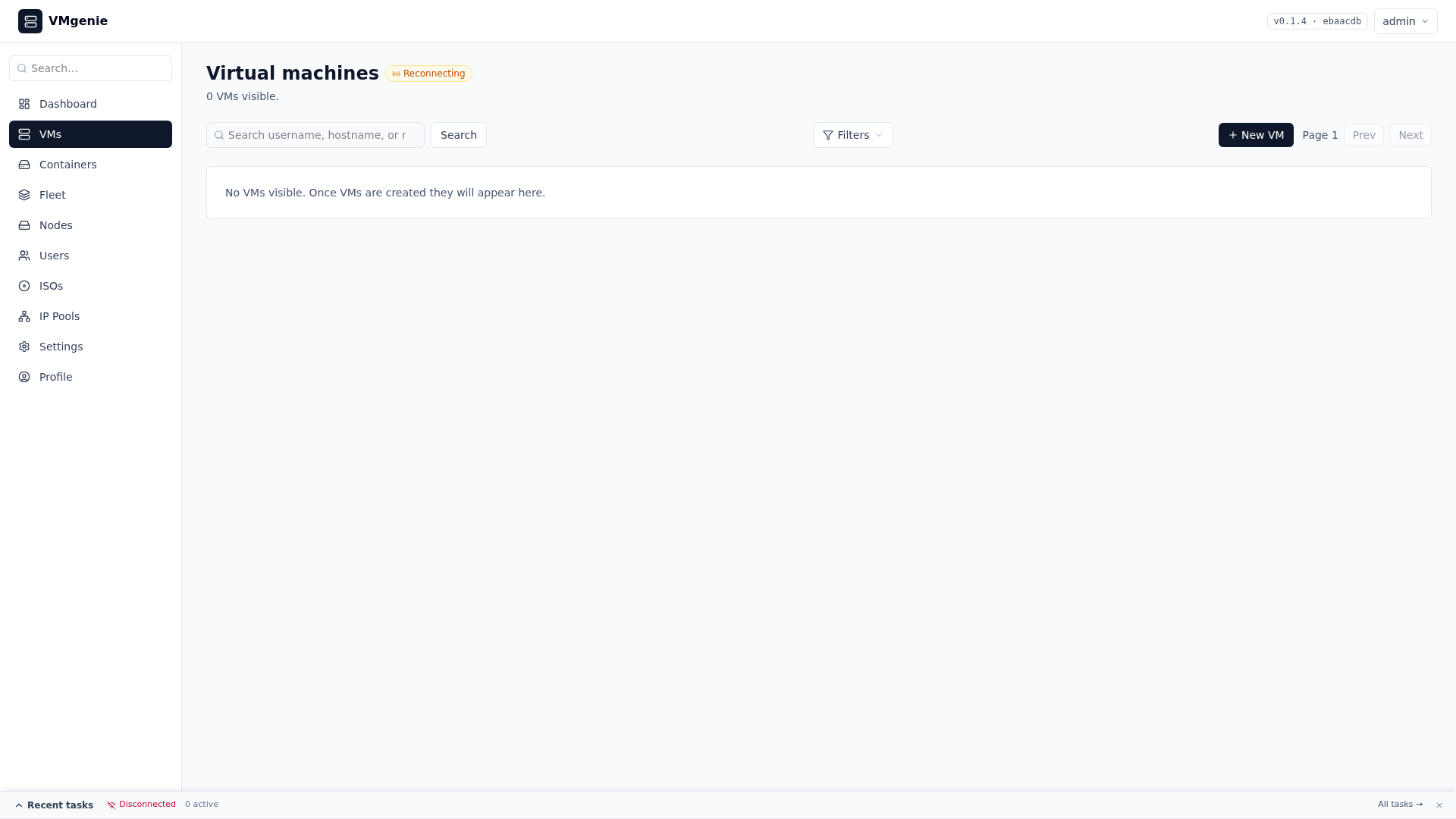Close the recent tasks bar
The image size is (1456, 819).
tap(1439, 805)
